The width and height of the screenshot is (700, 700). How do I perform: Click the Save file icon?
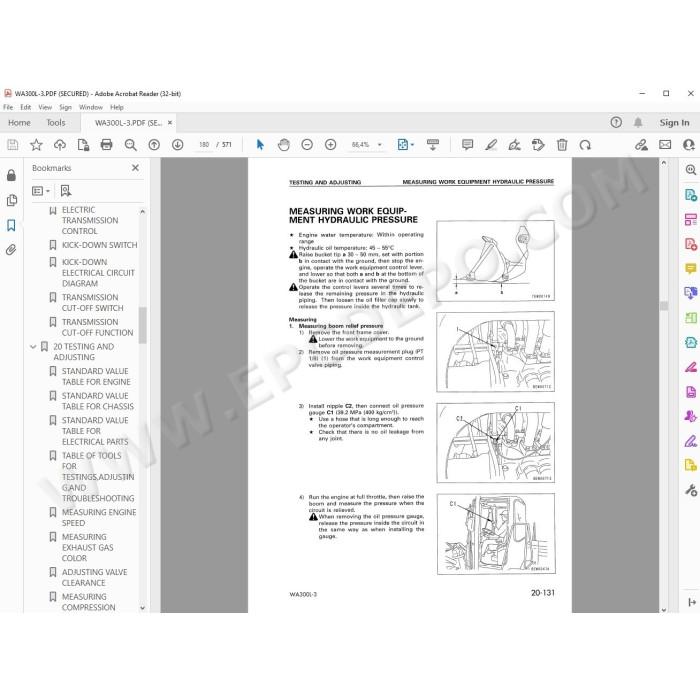pyautogui.click(x=12, y=145)
